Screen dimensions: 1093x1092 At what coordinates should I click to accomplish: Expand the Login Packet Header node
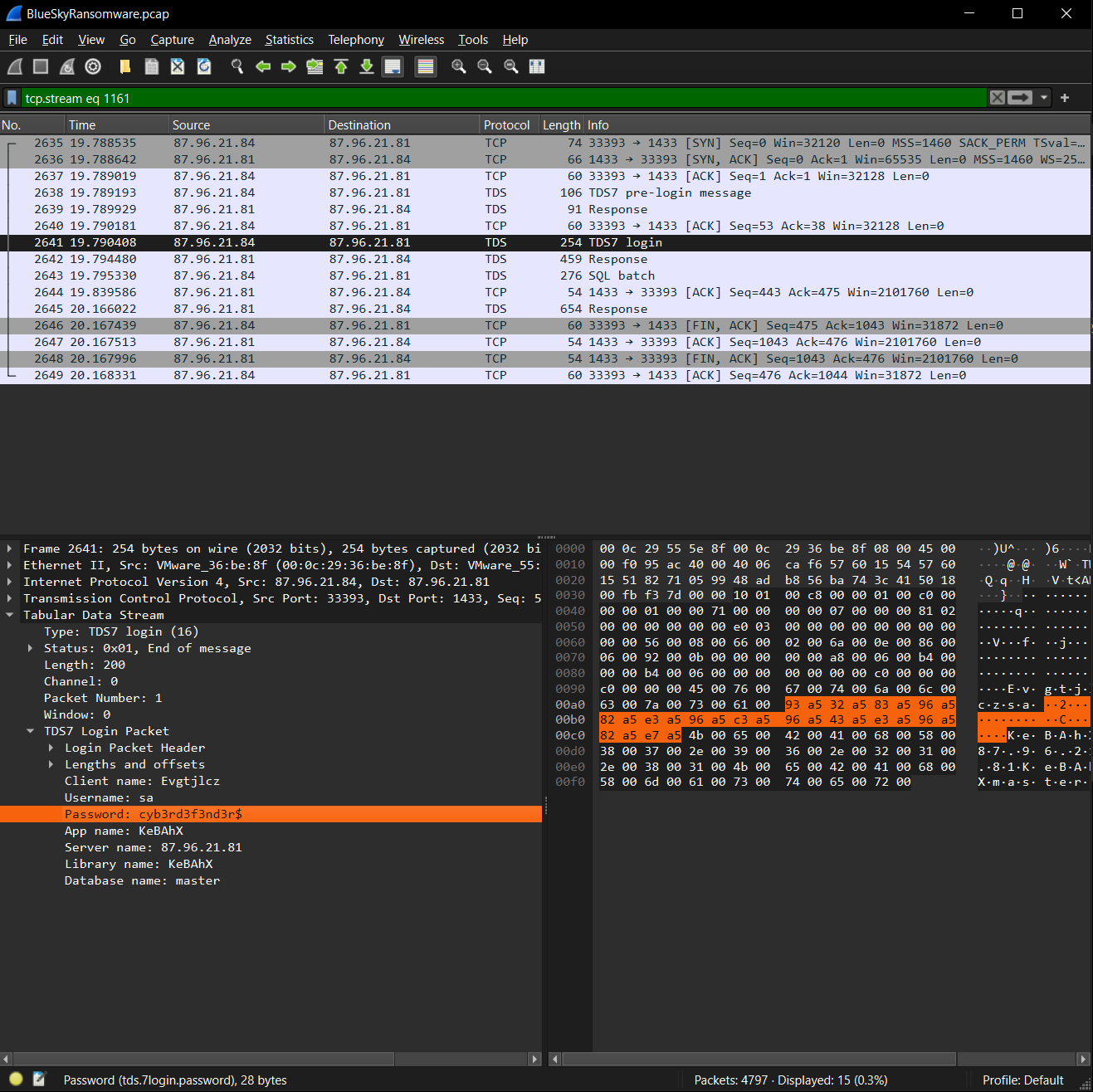pos(51,748)
